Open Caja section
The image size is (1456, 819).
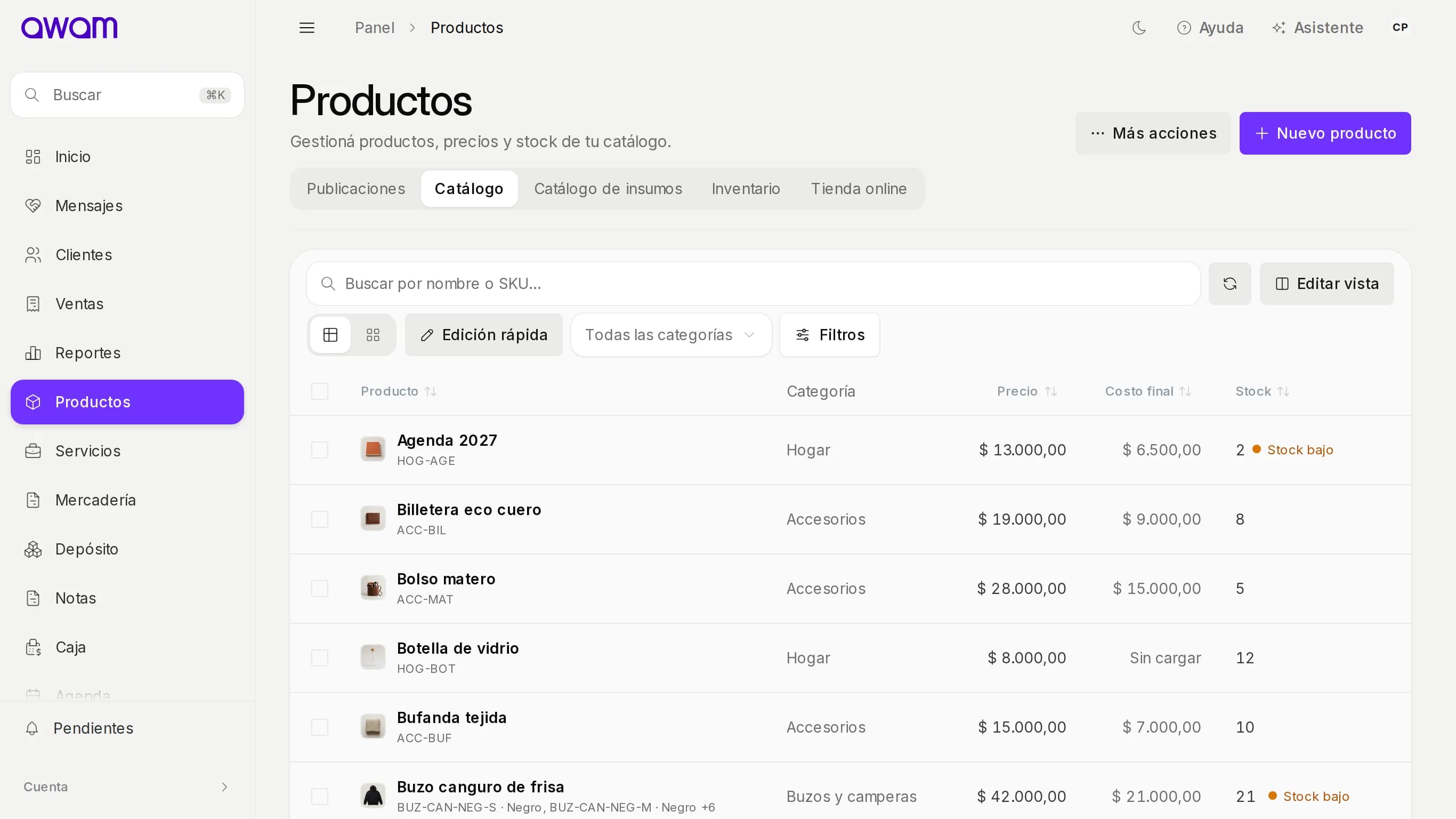[x=127, y=647]
